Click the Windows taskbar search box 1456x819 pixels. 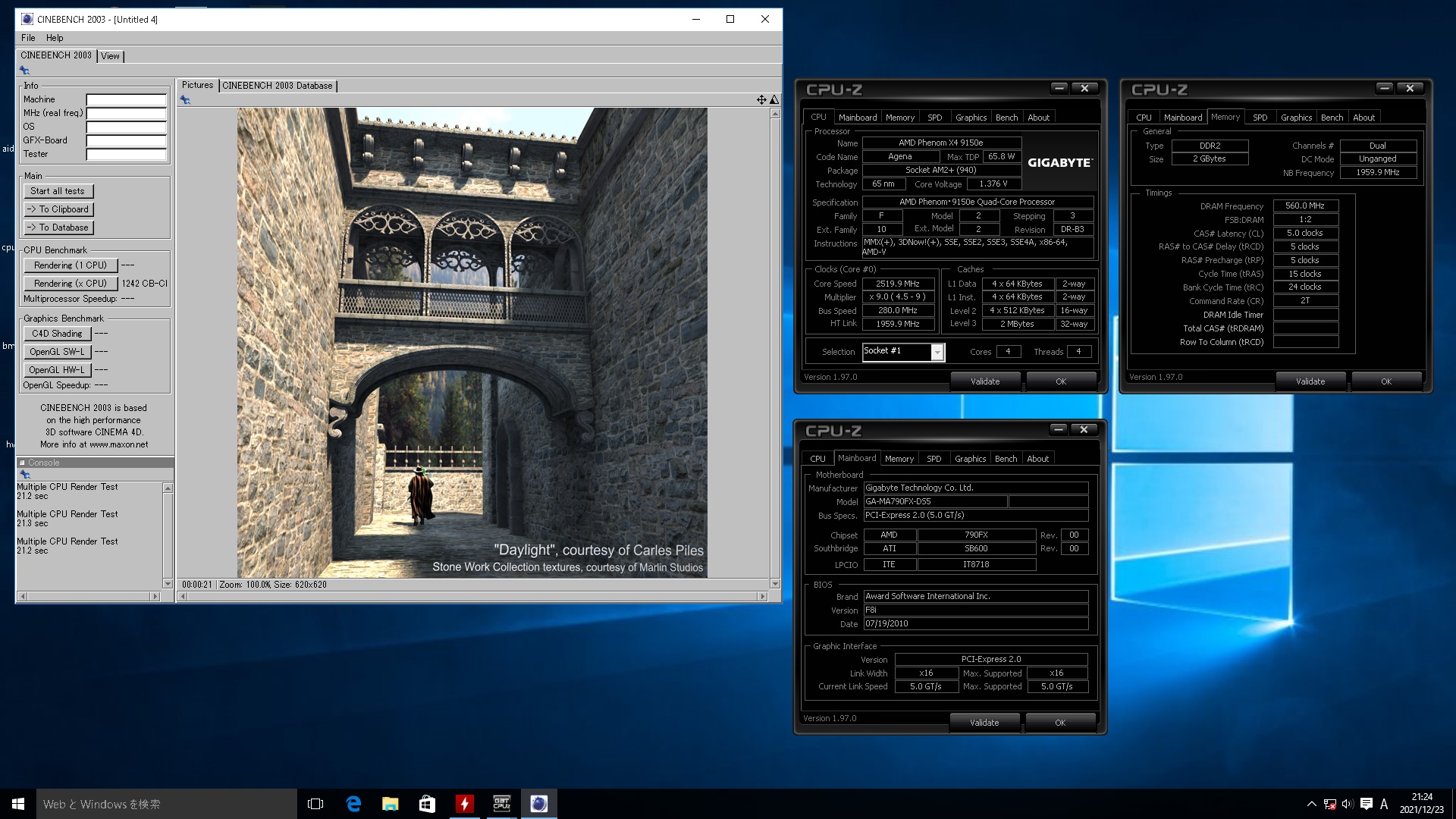click(x=167, y=804)
